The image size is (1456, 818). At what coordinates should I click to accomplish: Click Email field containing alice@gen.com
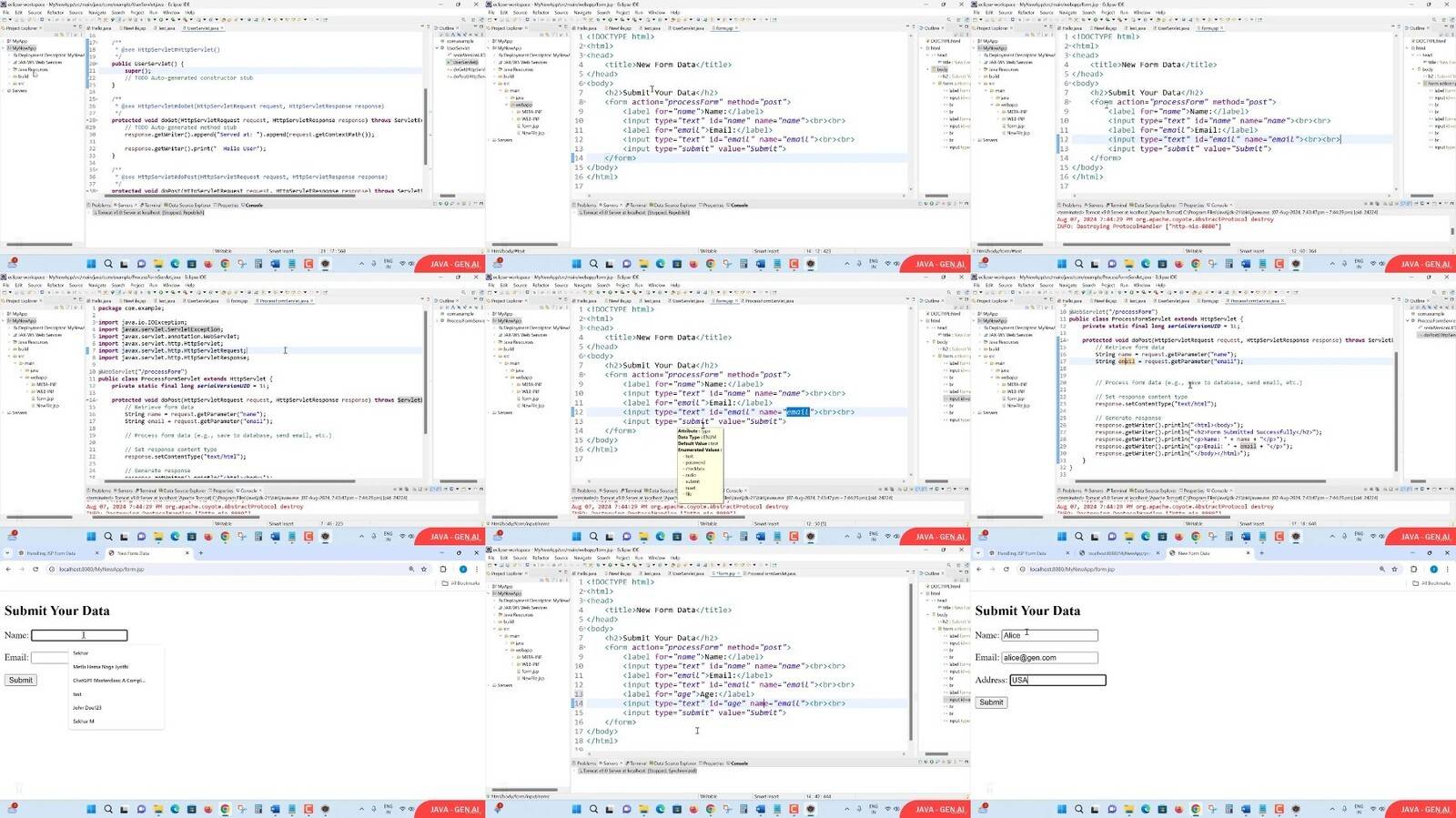[1049, 657]
